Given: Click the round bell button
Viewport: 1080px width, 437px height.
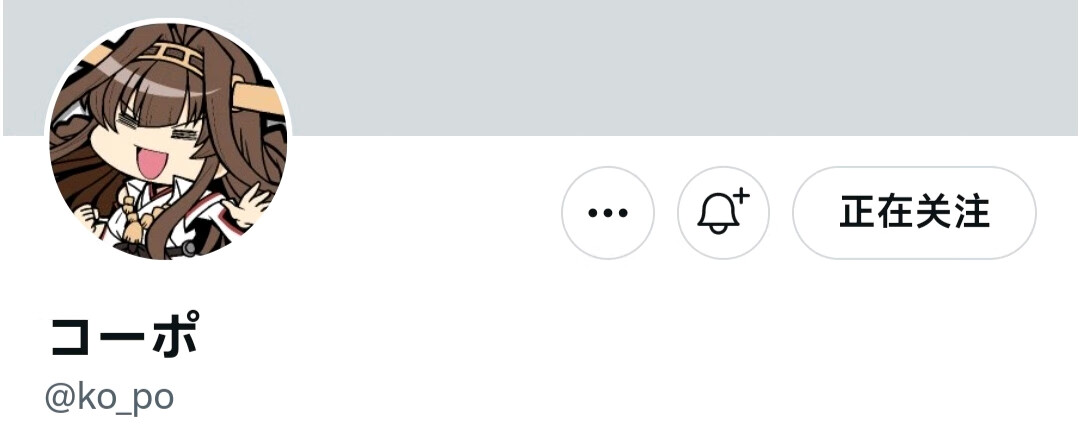Looking at the screenshot, I should click(x=723, y=213).
